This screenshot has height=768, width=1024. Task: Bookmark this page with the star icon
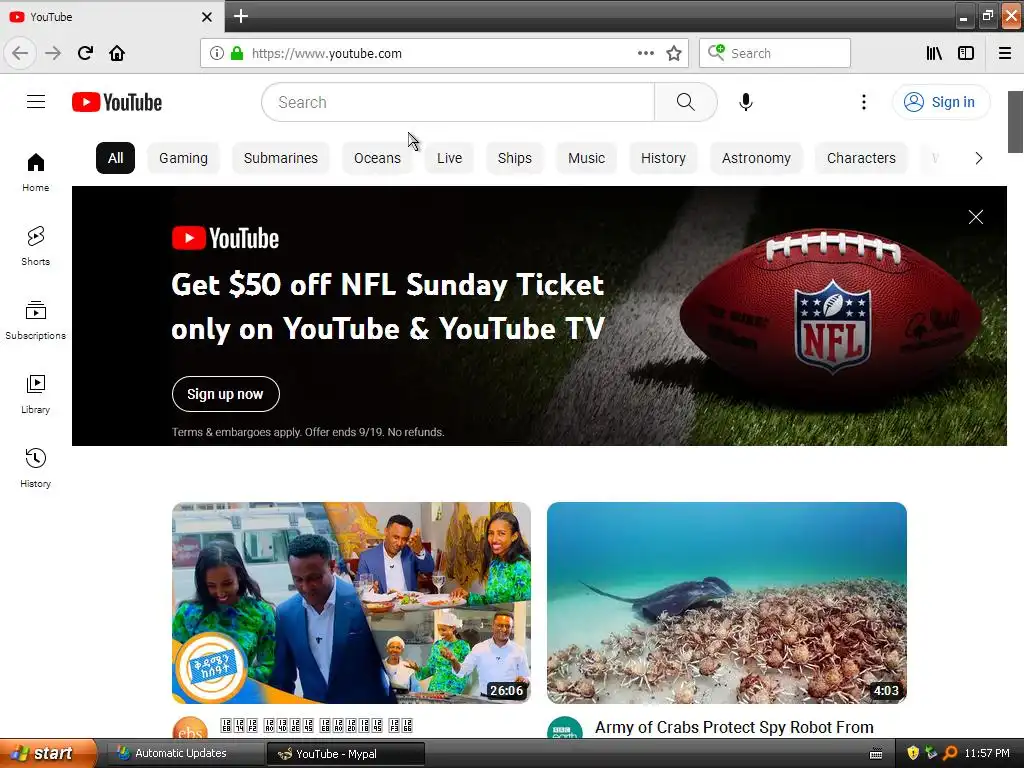674,53
